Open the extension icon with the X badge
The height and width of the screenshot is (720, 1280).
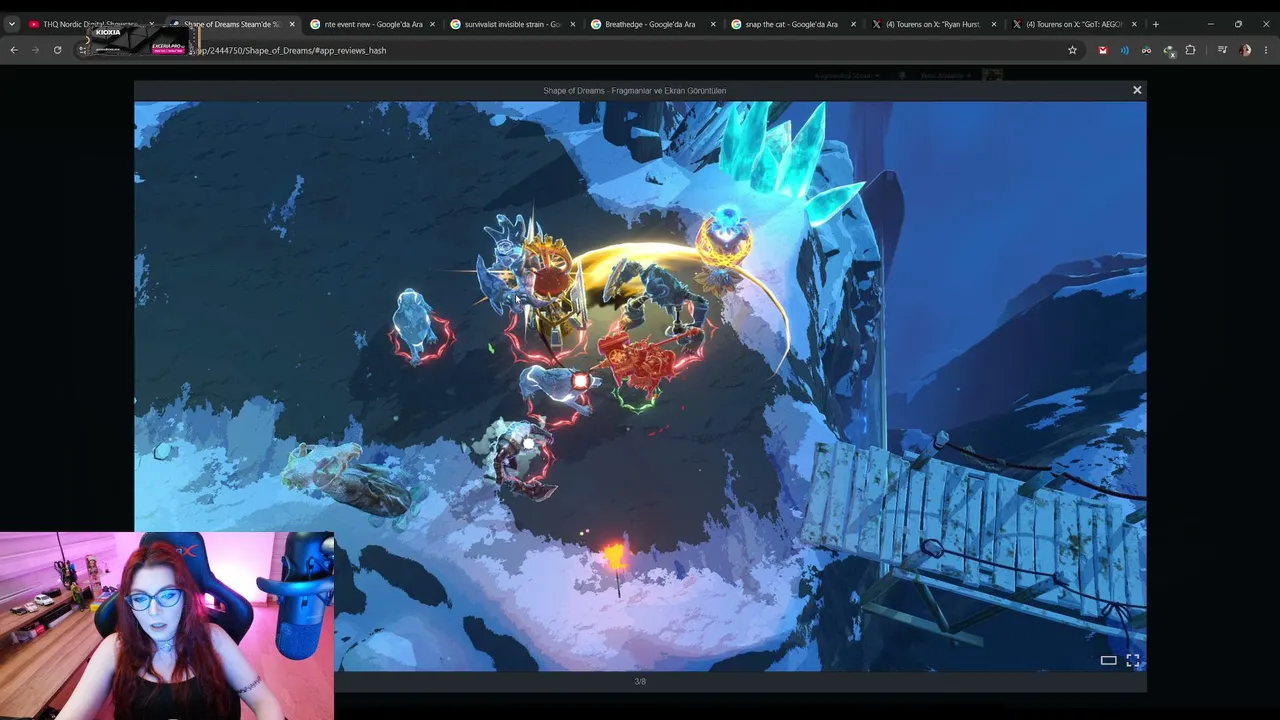tap(1168, 50)
